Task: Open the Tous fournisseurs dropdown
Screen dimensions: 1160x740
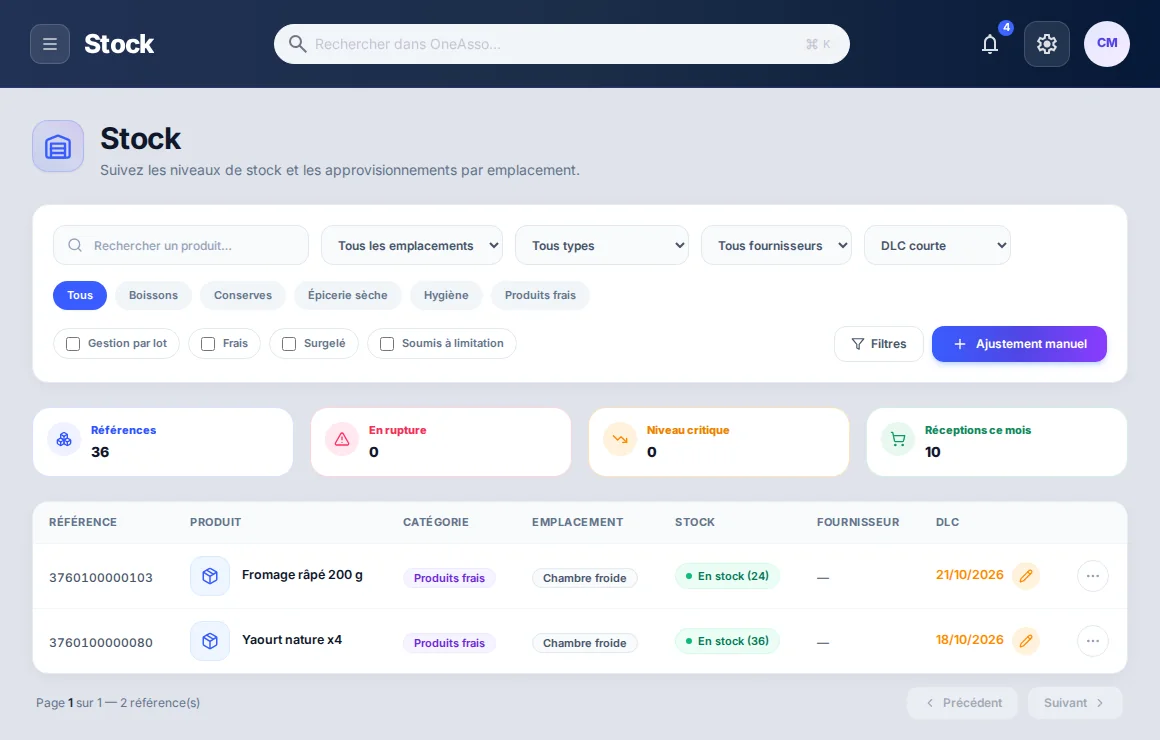Action: tap(777, 245)
